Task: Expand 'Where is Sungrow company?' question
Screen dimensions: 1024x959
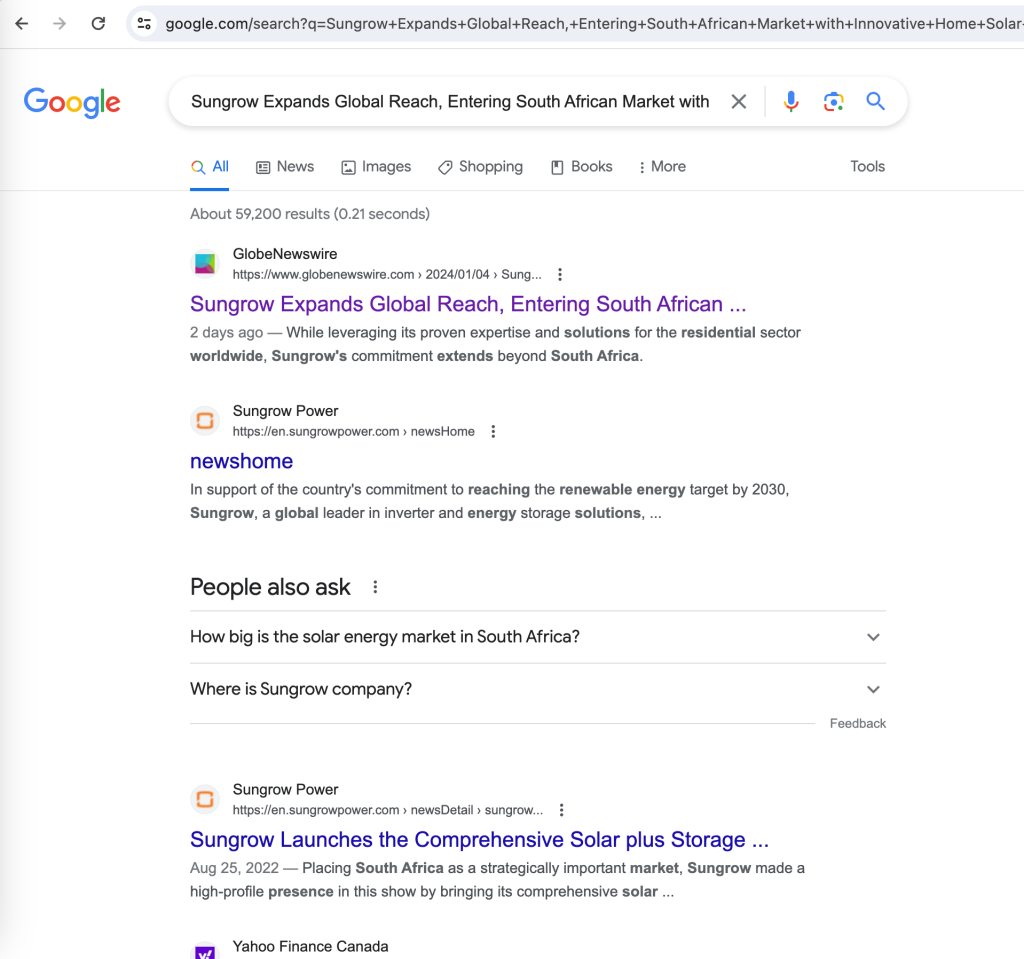Action: [537, 689]
